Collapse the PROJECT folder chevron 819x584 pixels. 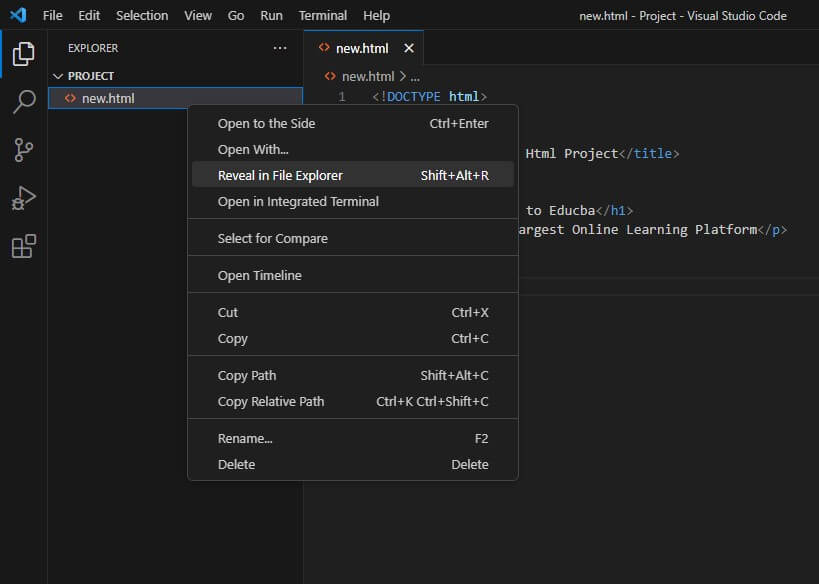[x=60, y=75]
